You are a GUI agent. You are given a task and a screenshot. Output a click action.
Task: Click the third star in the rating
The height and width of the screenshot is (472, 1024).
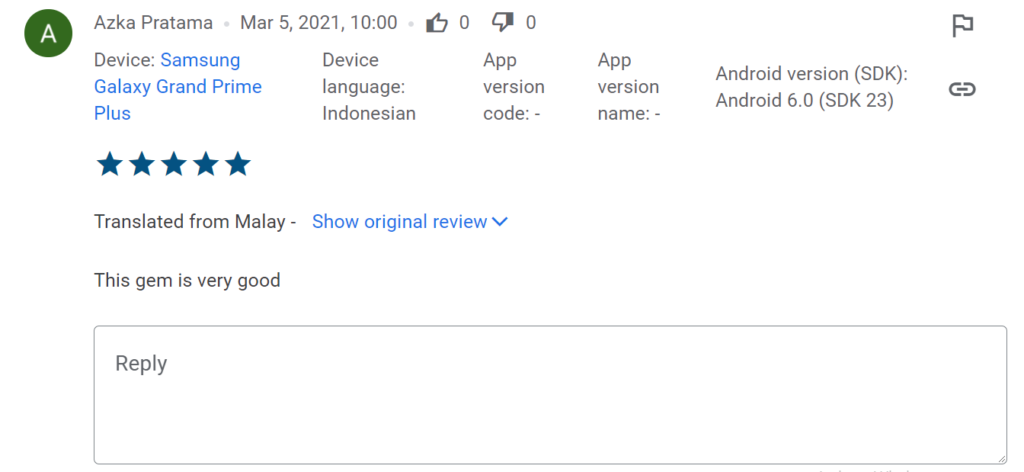pyautogui.click(x=174, y=164)
